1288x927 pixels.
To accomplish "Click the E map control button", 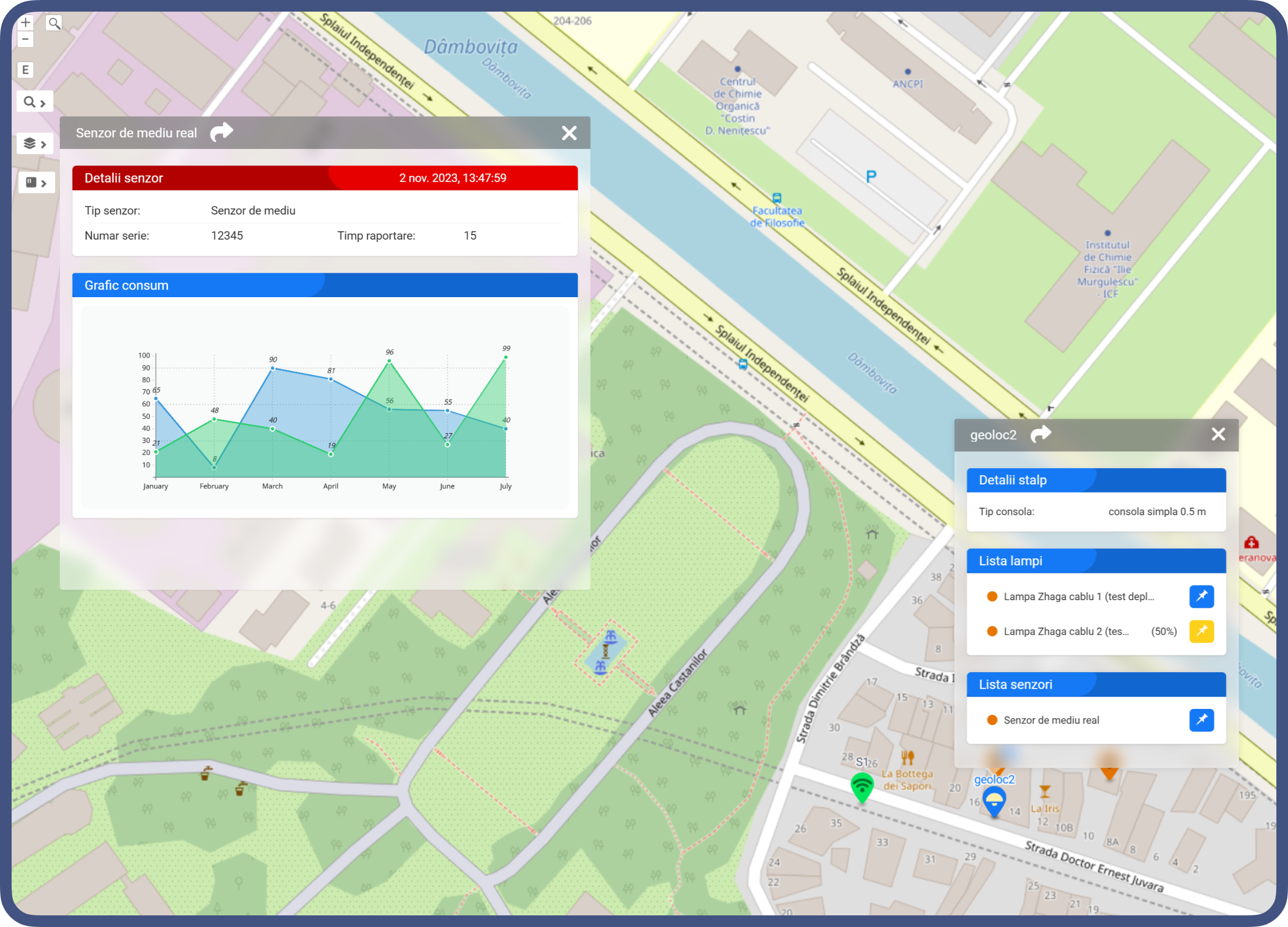I will (x=25, y=70).
